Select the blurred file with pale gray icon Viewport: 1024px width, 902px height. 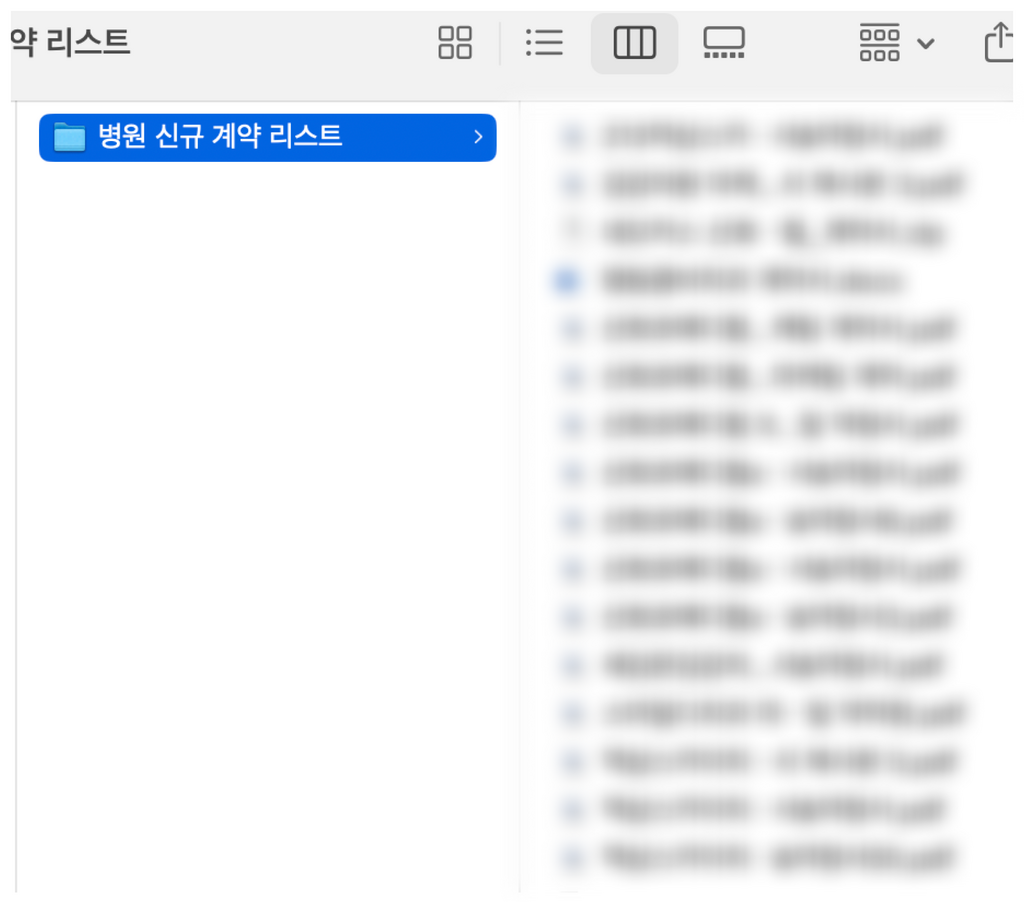pyautogui.click(x=751, y=232)
